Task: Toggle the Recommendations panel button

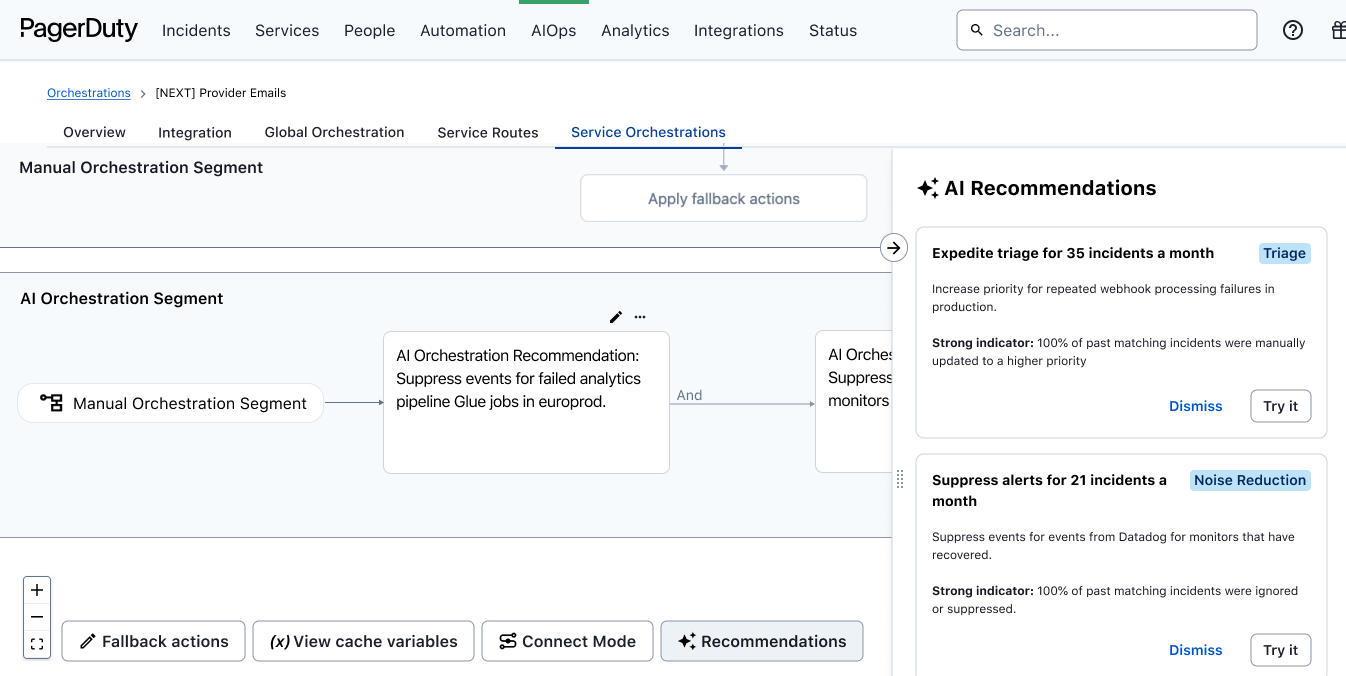Action: click(x=761, y=641)
